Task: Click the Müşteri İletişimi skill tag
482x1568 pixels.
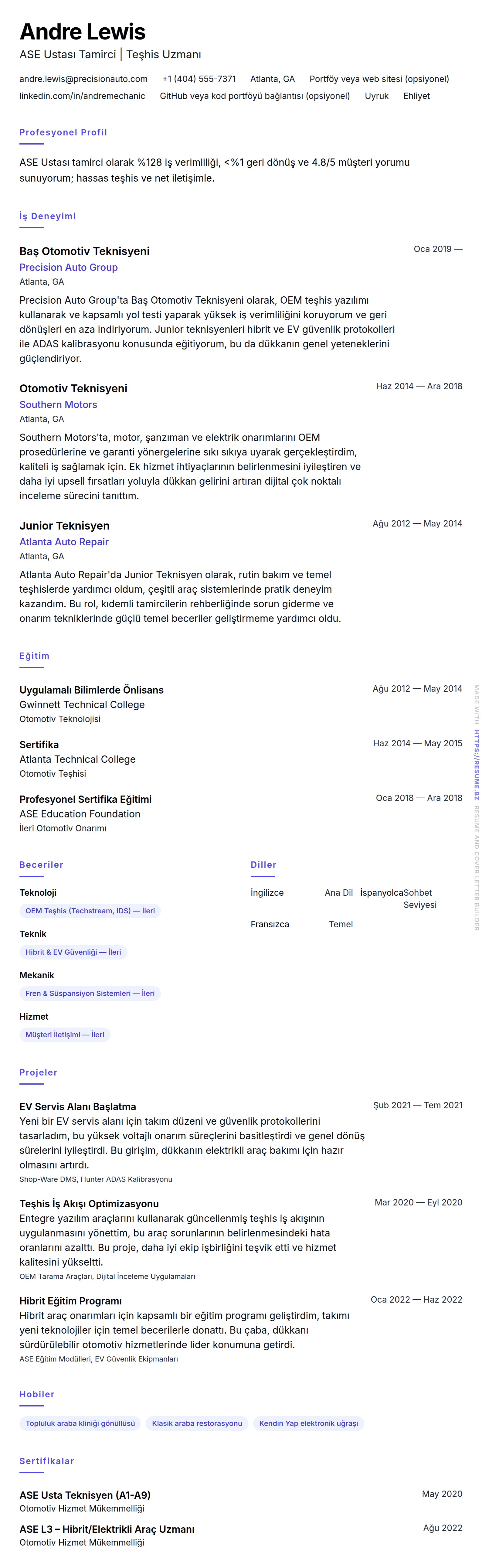Action: click(x=65, y=1035)
